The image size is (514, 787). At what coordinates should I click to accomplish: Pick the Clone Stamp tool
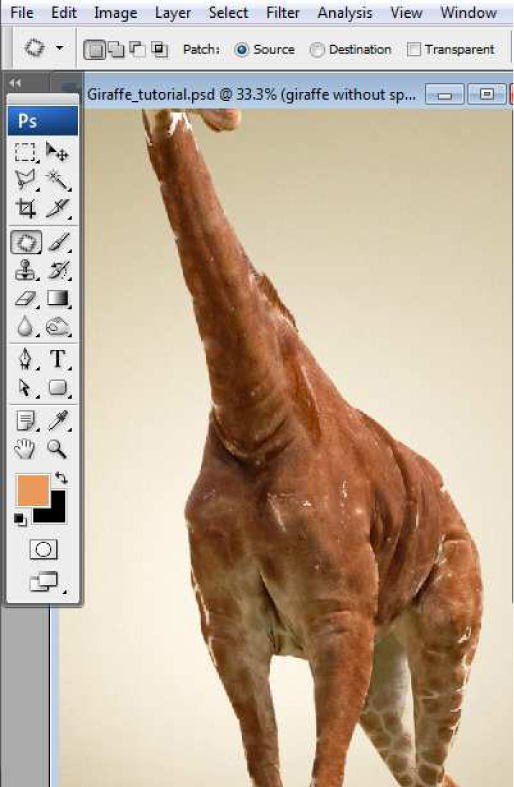click(25, 270)
